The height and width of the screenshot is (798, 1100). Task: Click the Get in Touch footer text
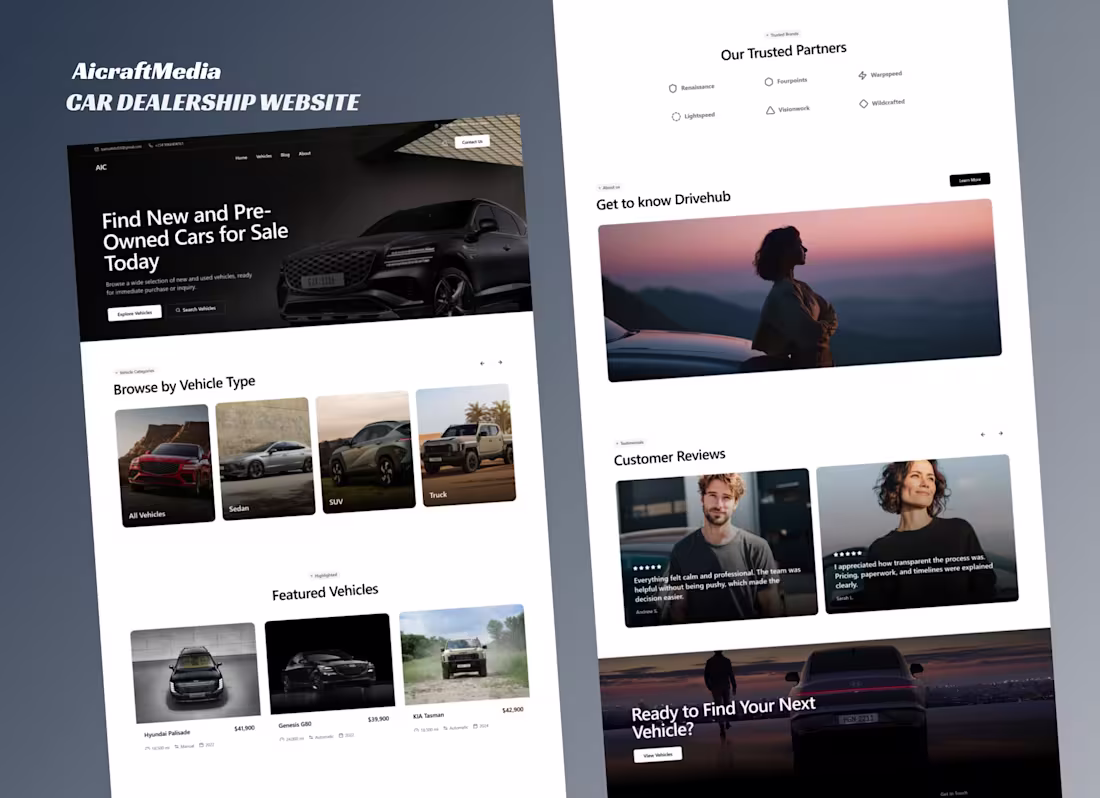pos(954,794)
